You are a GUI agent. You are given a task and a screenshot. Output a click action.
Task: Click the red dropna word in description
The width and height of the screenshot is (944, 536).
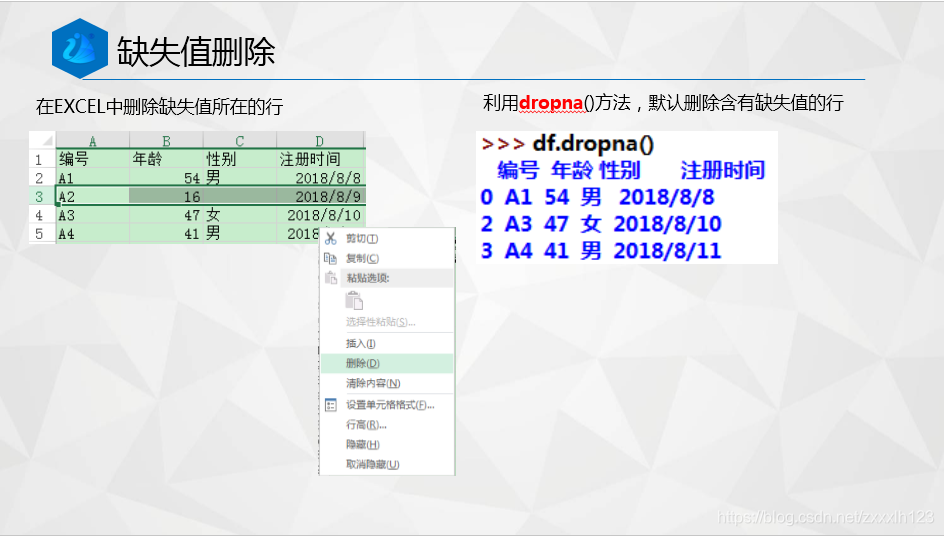(x=551, y=103)
